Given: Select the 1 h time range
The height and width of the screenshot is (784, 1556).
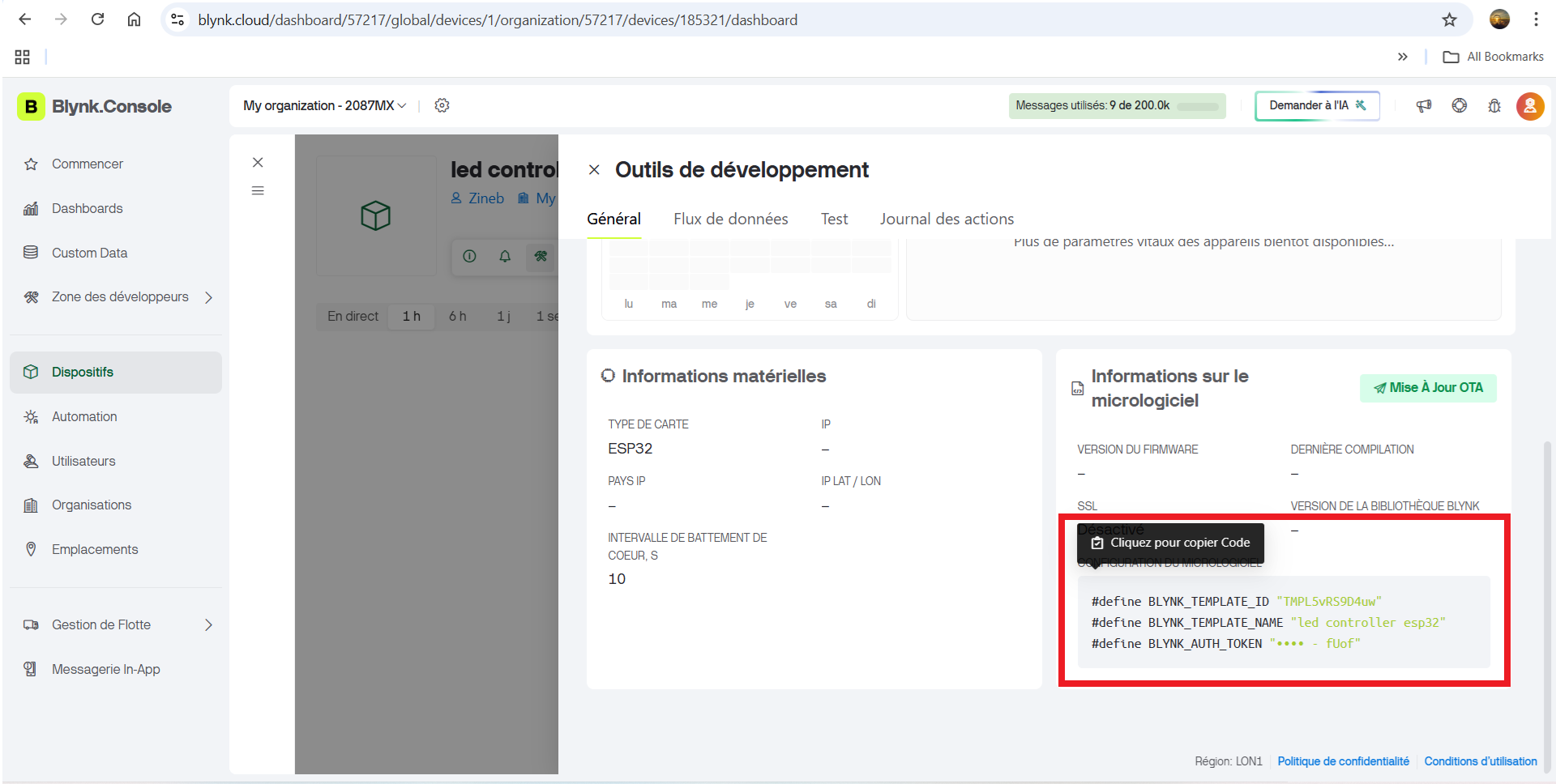Looking at the screenshot, I should (x=411, y=316).
